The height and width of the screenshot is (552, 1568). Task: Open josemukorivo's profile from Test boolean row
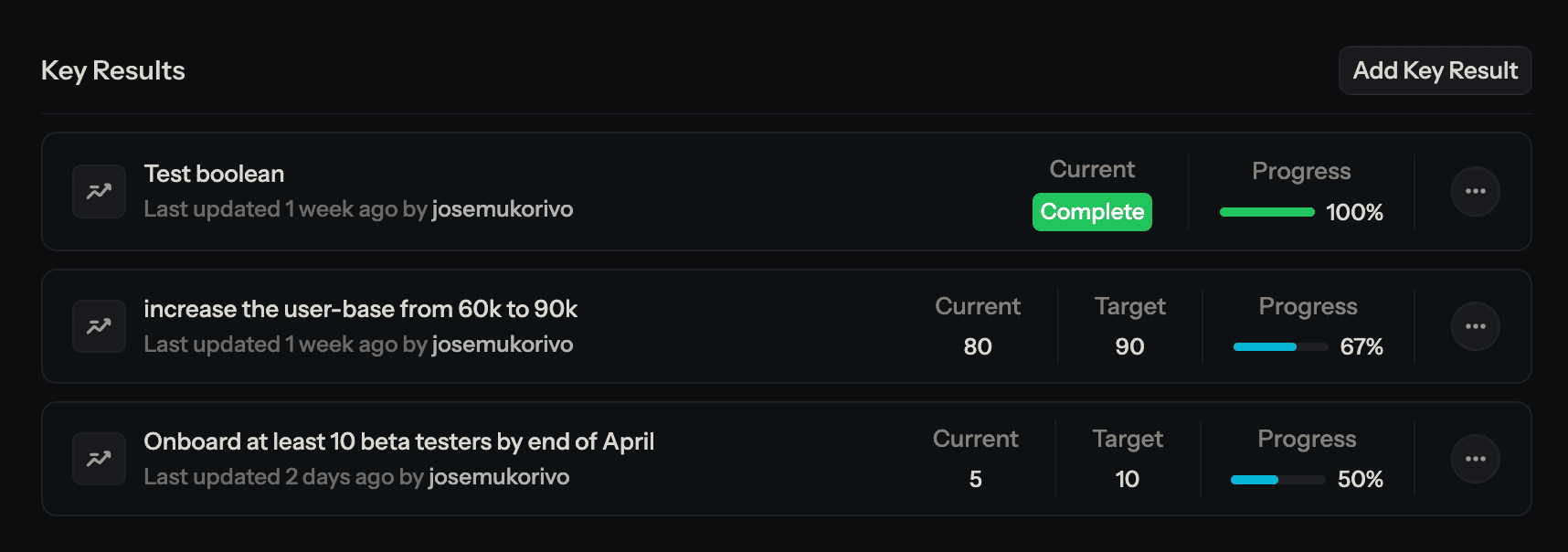[502, 209]
